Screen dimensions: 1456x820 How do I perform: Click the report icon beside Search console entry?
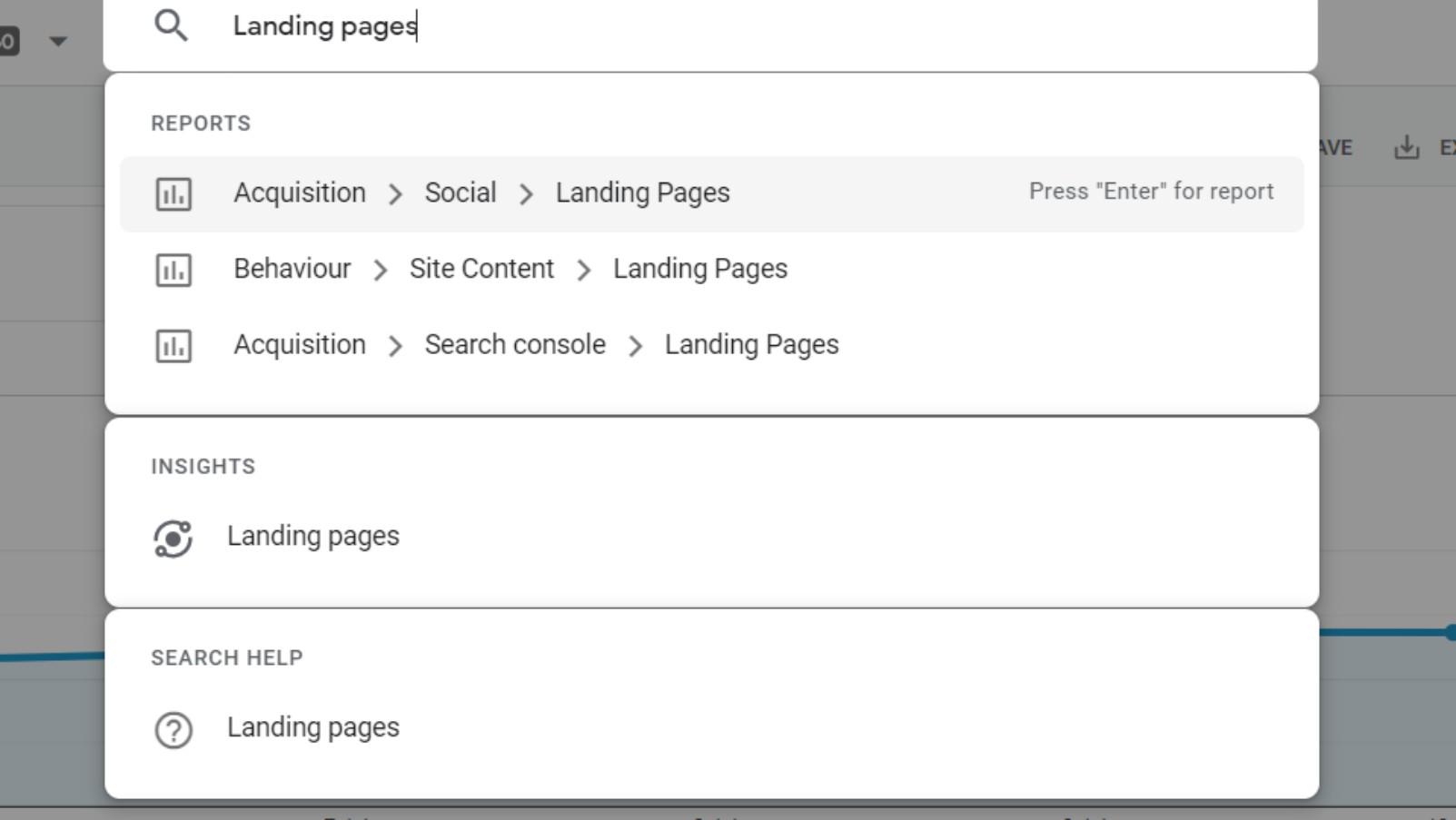(173, 345)
